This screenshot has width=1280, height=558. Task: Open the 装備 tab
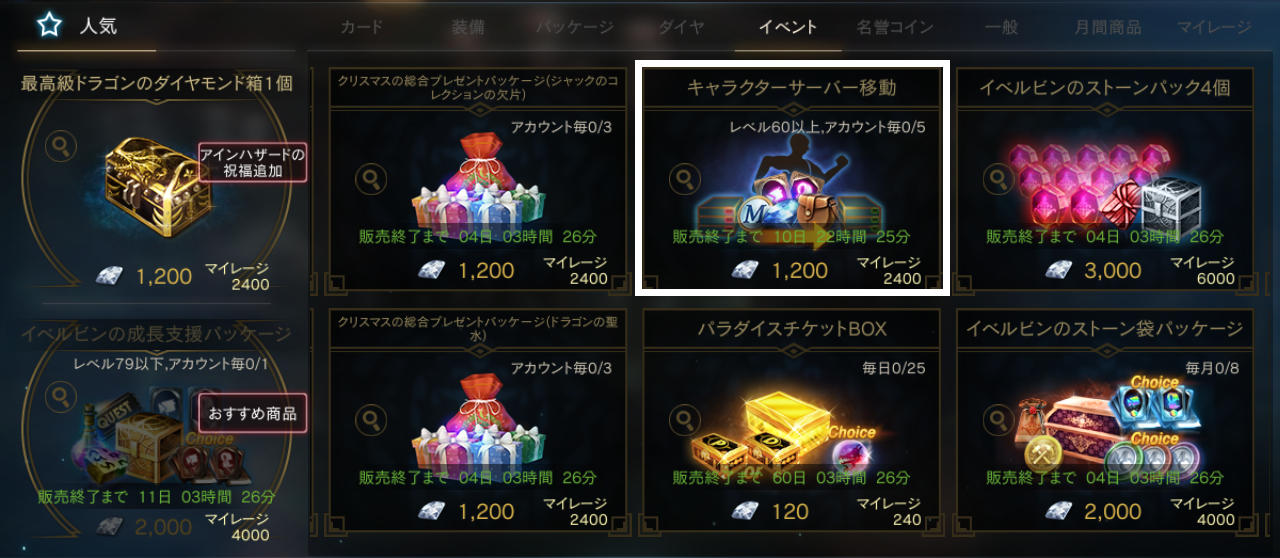click(468, 27)
